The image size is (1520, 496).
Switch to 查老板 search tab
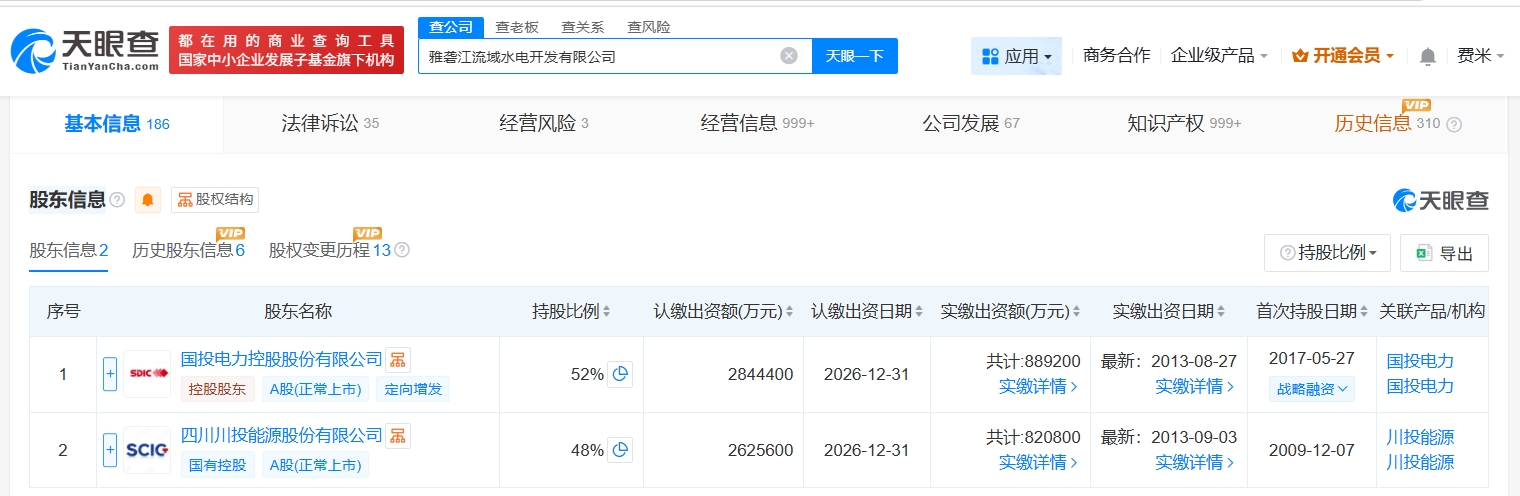coord(516,27)
